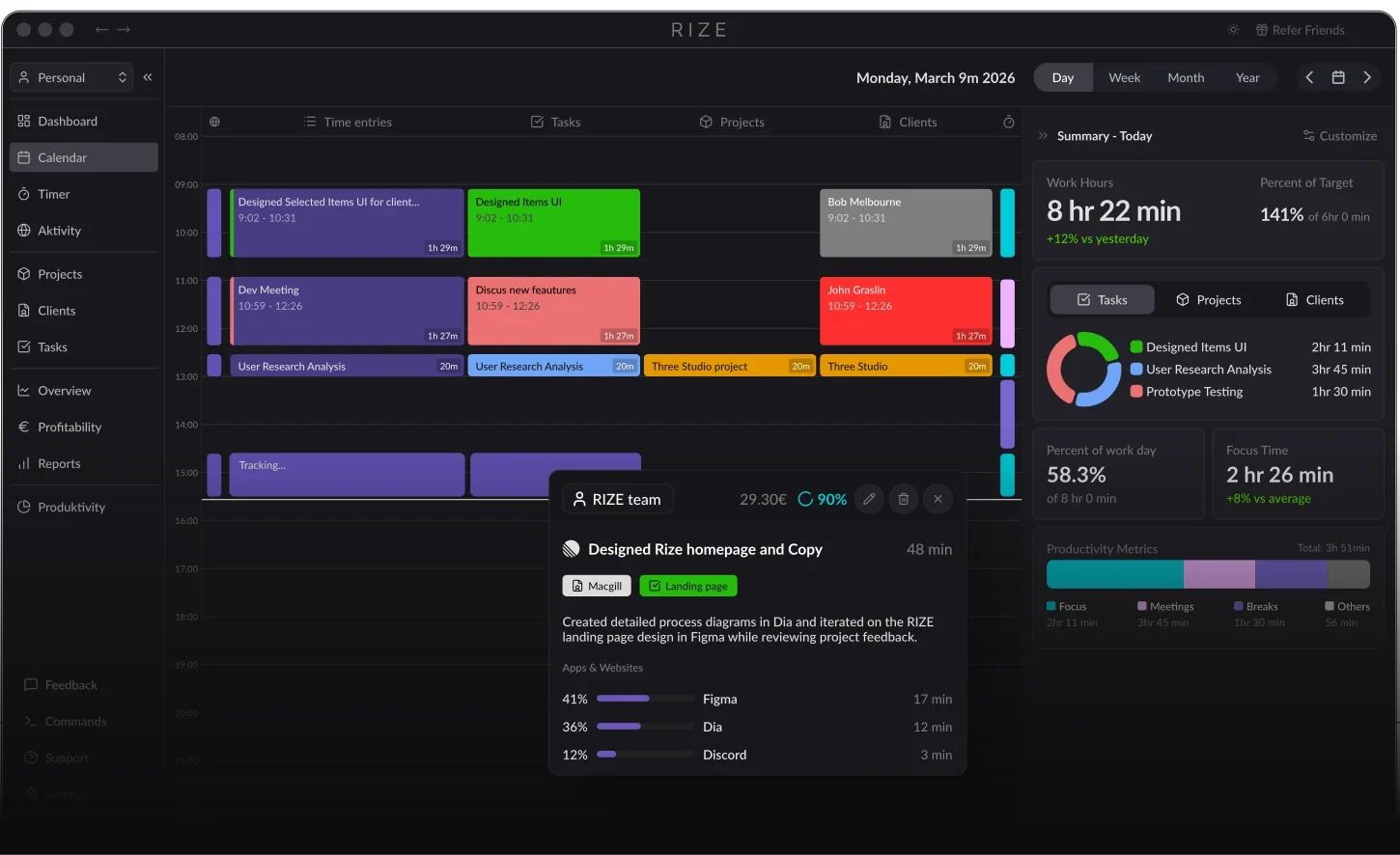Viewport: 1400px width, 855px height.
Task: Click the Clients column header
Action: pyautogui.click(x=908, y=123)
